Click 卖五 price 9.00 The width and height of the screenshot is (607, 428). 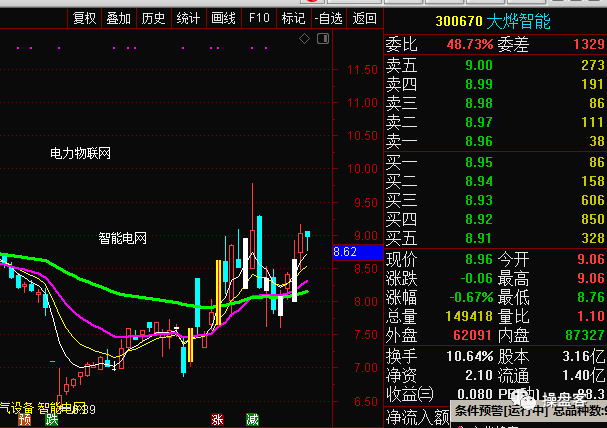(479, 65)
